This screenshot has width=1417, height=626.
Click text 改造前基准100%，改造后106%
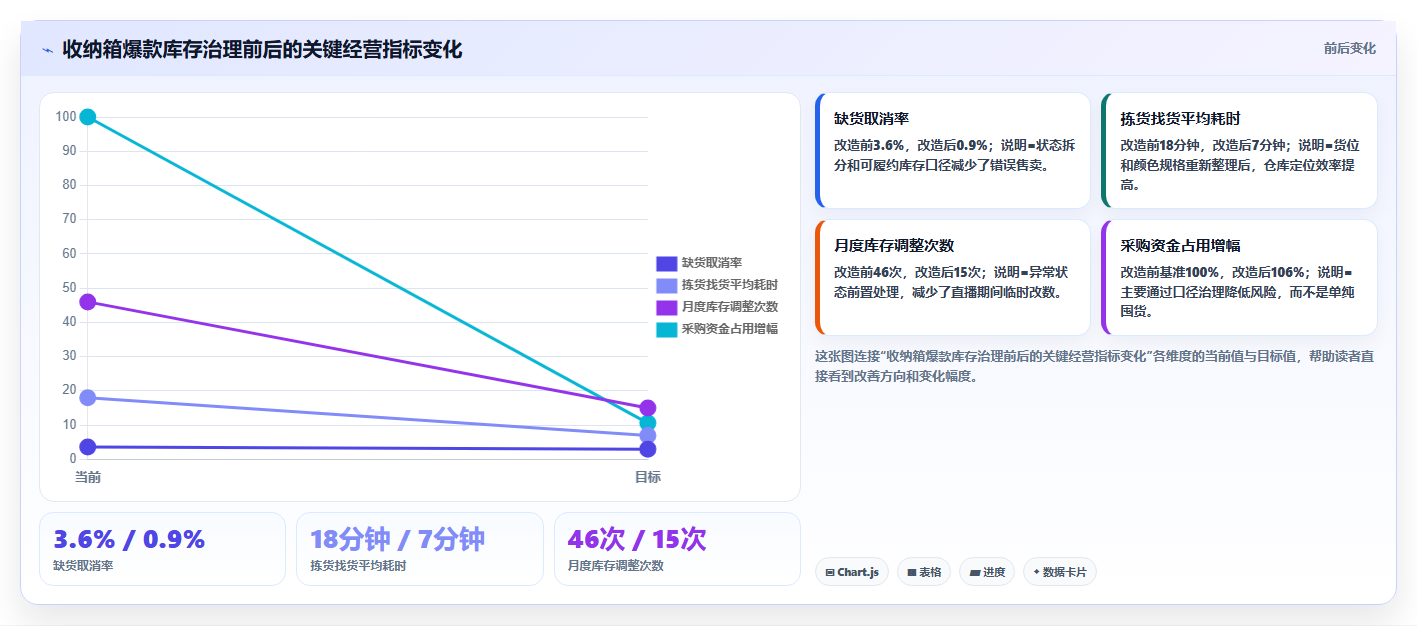click(1214, 272)
